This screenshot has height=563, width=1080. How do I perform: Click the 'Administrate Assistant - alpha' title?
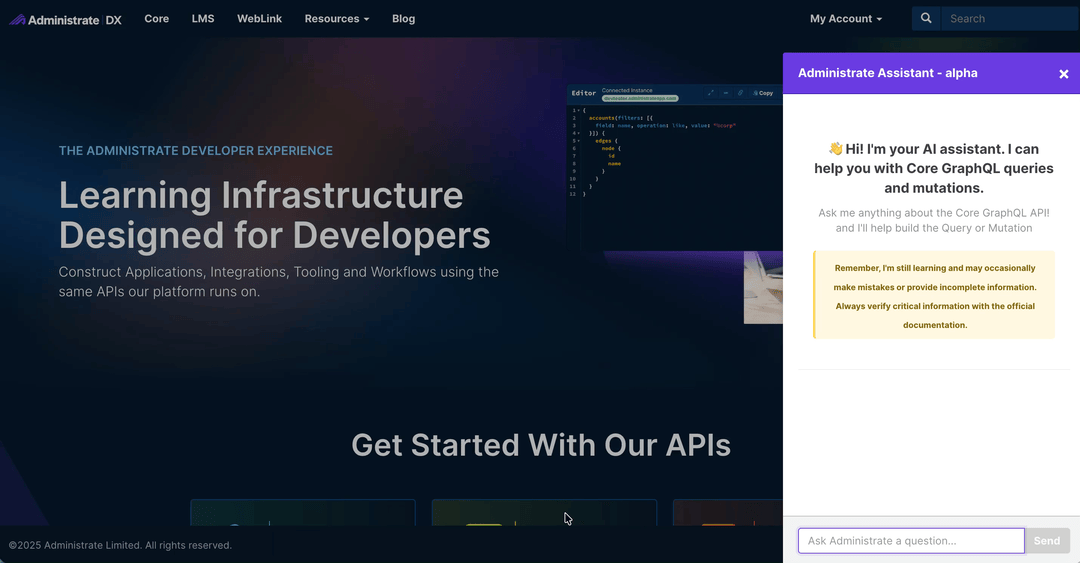887,73
